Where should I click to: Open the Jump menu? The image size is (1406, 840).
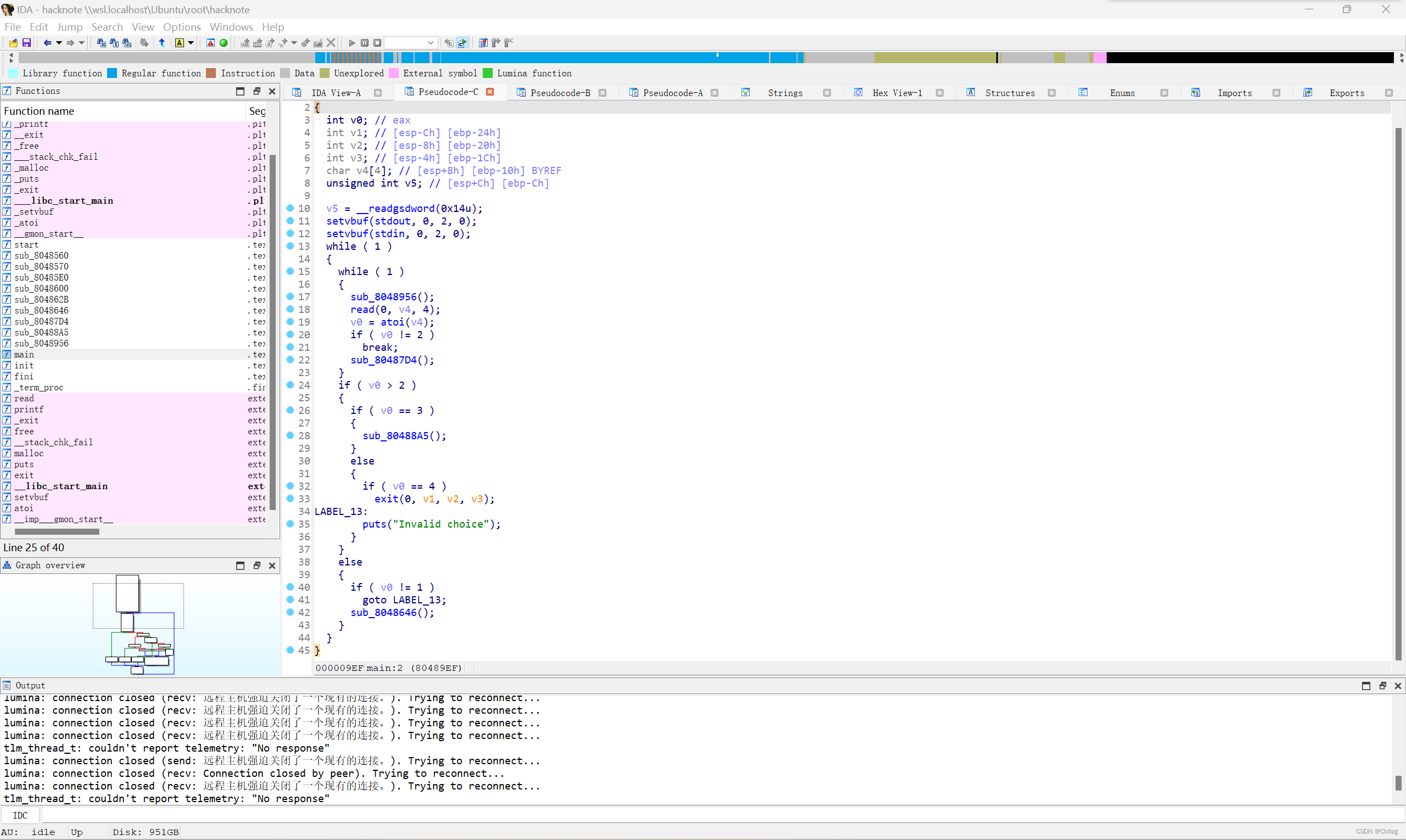click(x=68, y=26)
